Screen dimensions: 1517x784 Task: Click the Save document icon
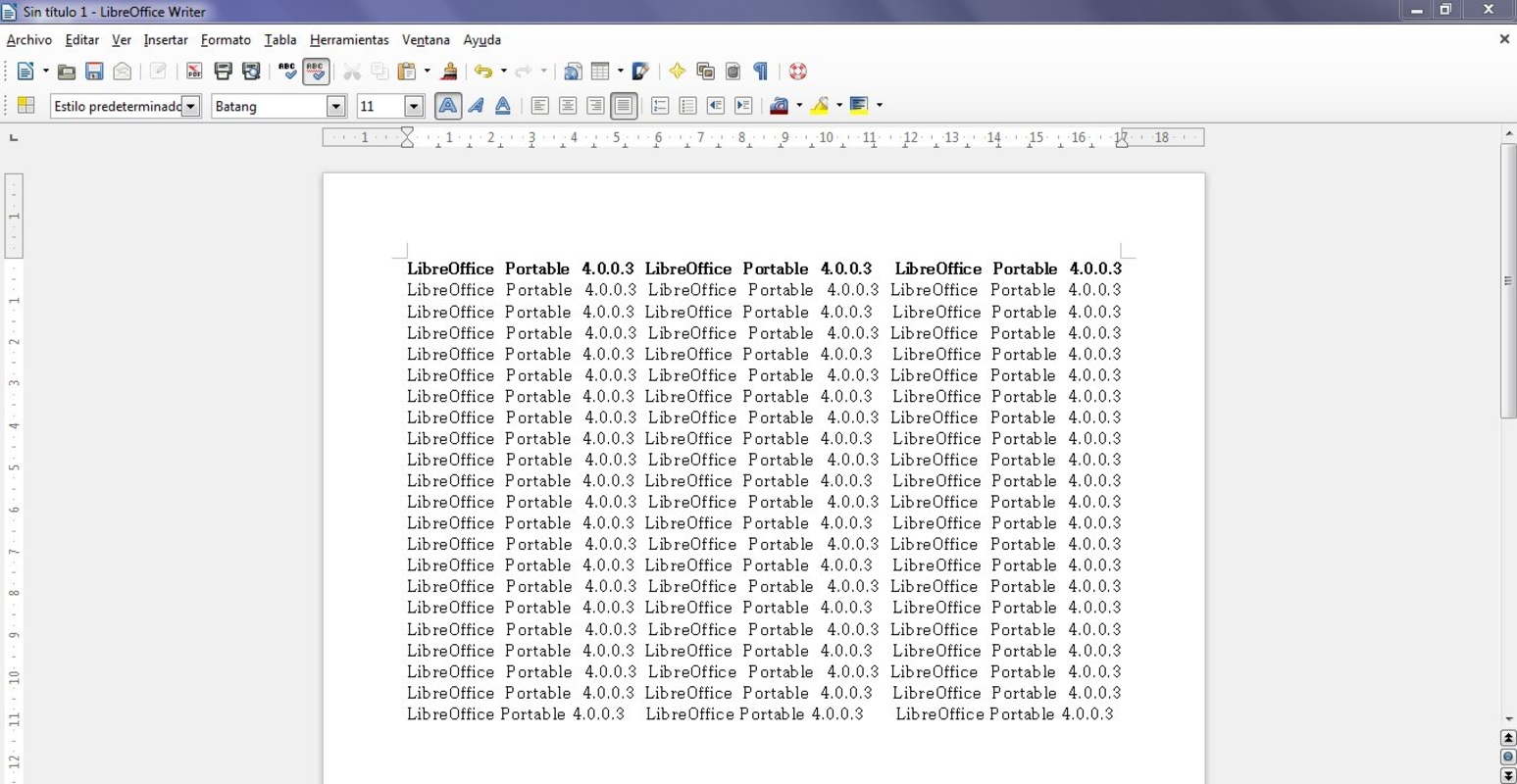[94, 72]
